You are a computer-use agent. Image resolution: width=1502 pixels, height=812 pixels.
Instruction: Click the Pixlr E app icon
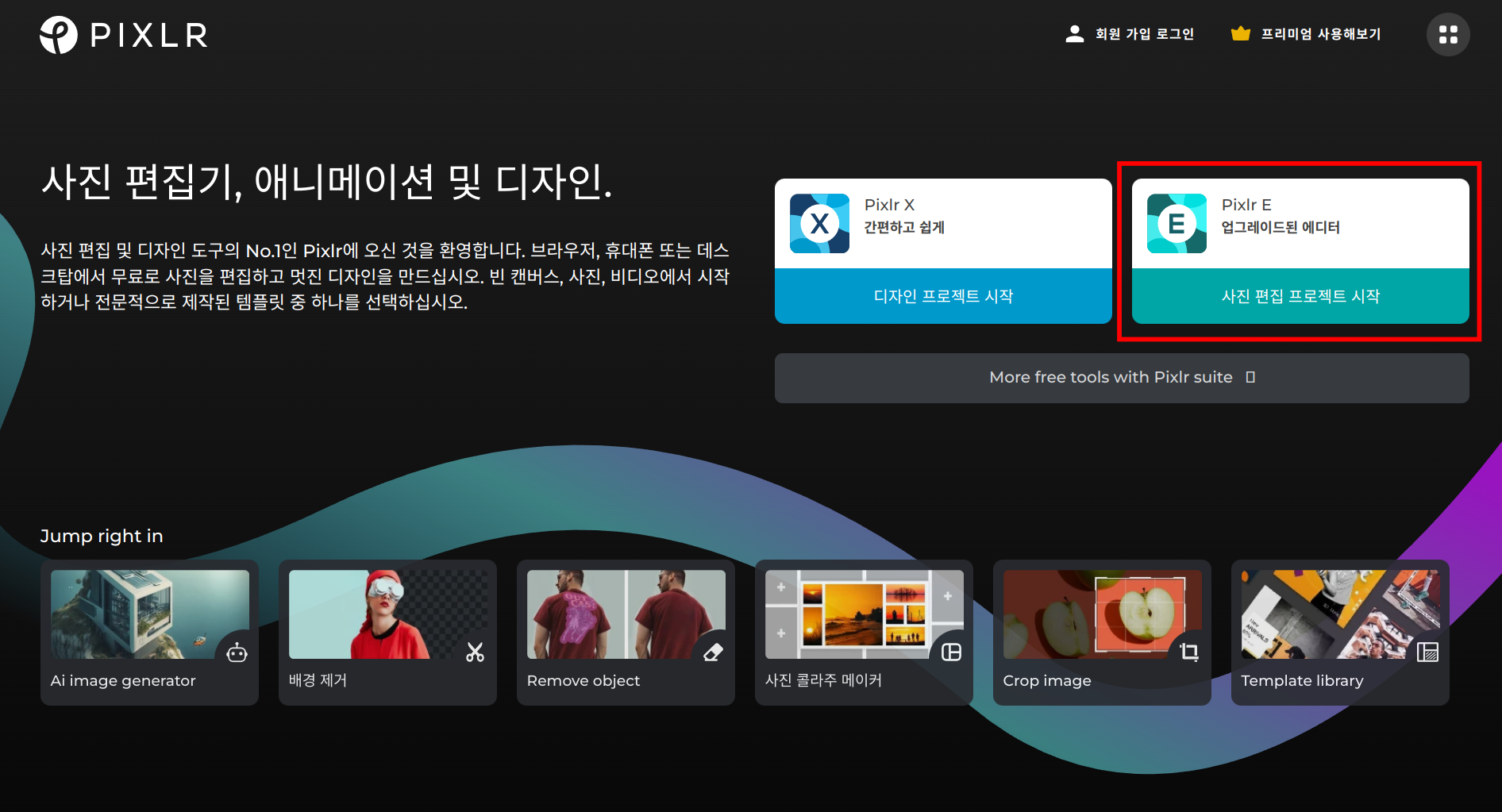tap(1177, 224)
